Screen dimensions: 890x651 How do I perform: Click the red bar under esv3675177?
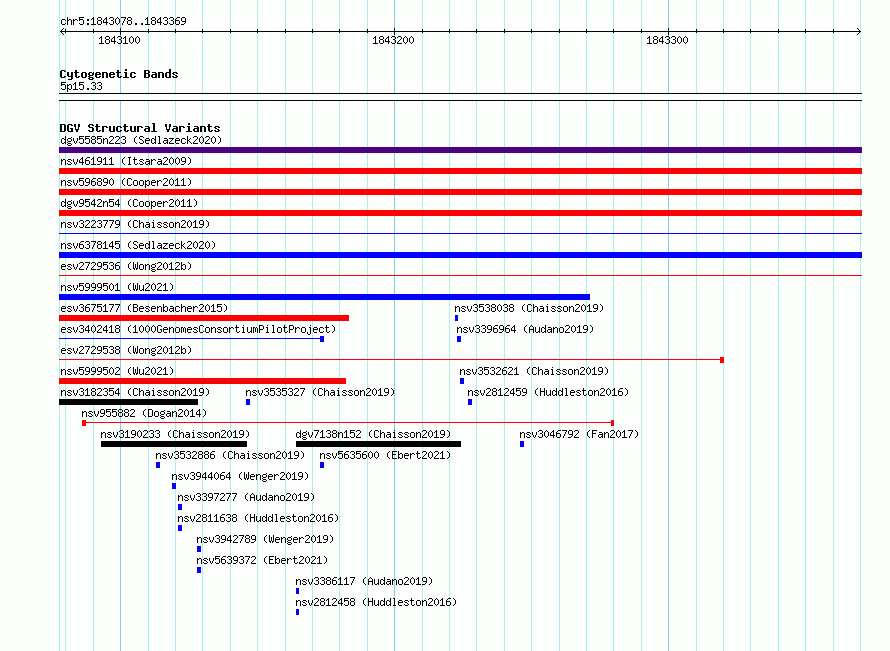(x=204, y=318)
